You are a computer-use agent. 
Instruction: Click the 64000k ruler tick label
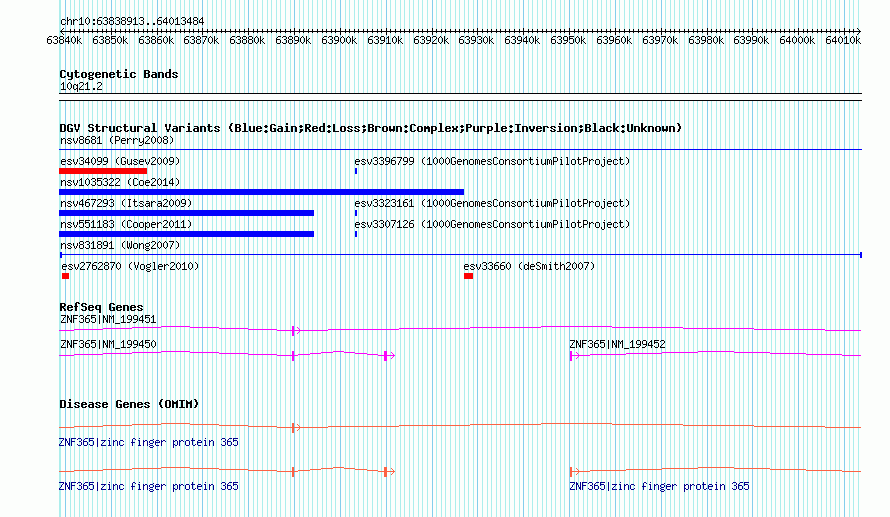(x=797, y=40)
